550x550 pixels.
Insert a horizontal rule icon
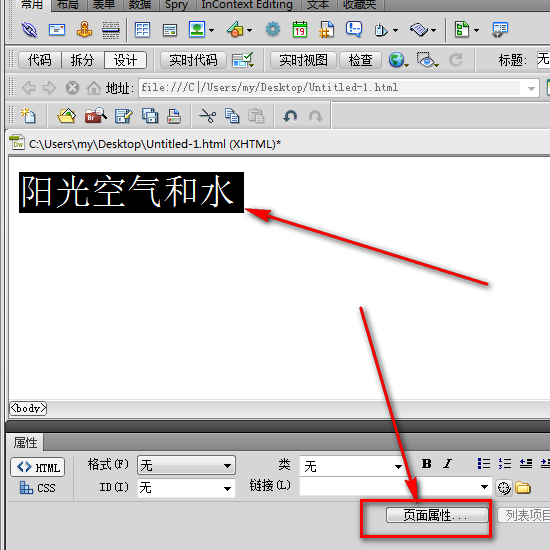pos(111,30)
